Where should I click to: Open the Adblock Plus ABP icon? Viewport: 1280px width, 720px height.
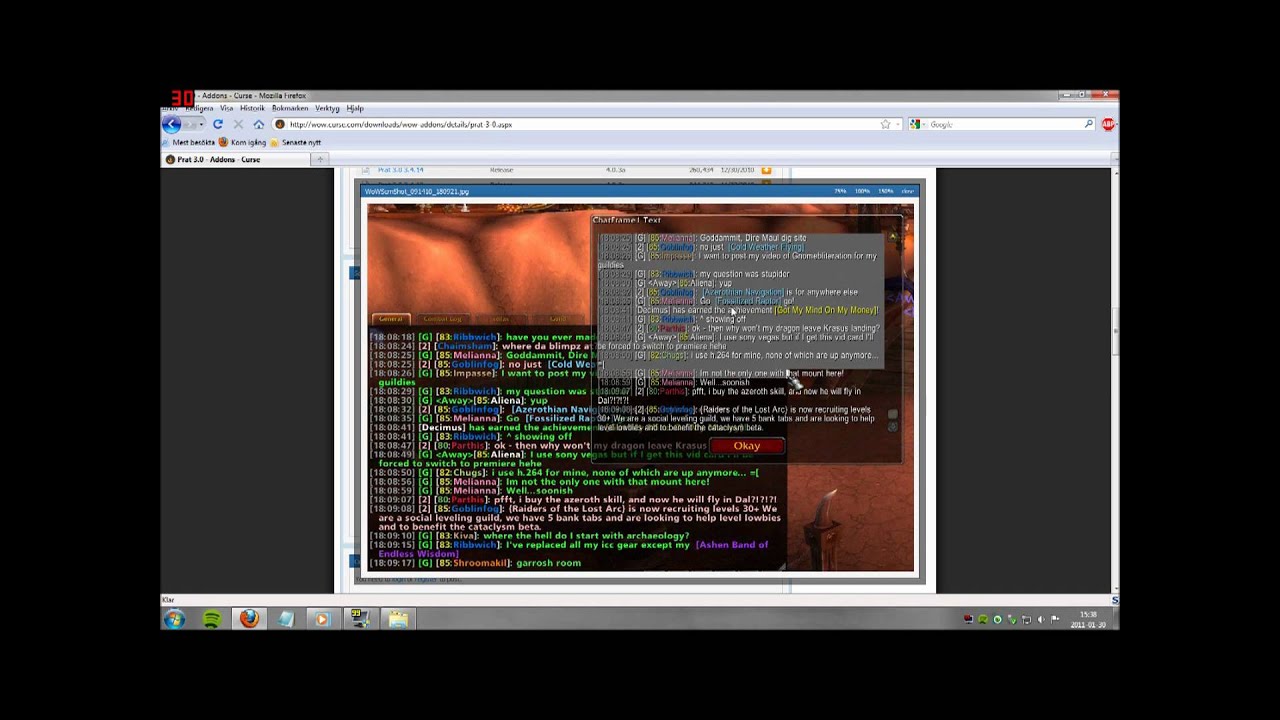tap(1108, 124)
